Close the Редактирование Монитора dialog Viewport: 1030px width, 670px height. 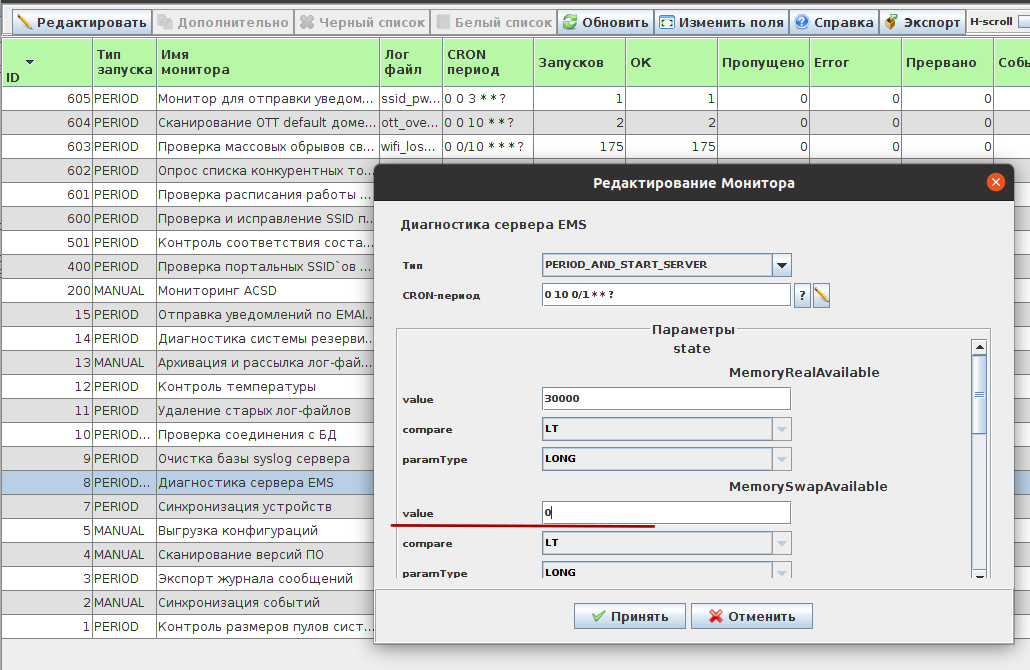click(995, 182)
